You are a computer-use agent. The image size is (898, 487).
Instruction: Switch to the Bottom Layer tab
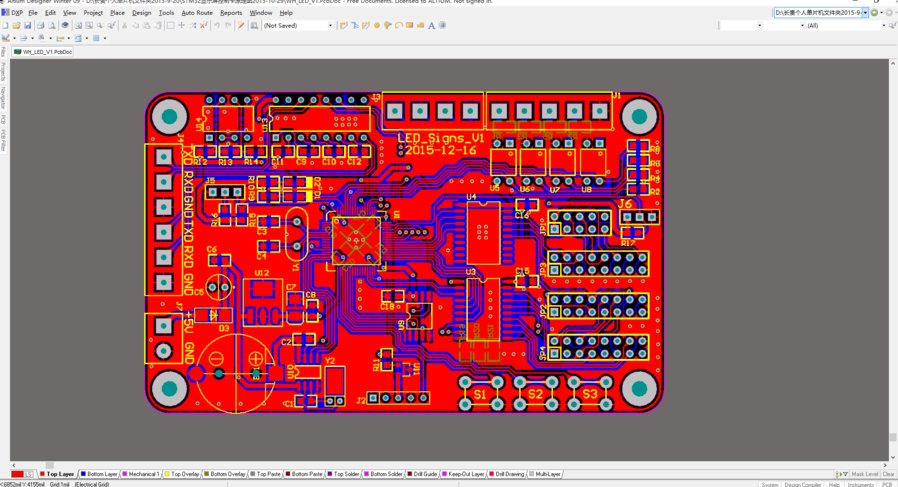[99, 474]
